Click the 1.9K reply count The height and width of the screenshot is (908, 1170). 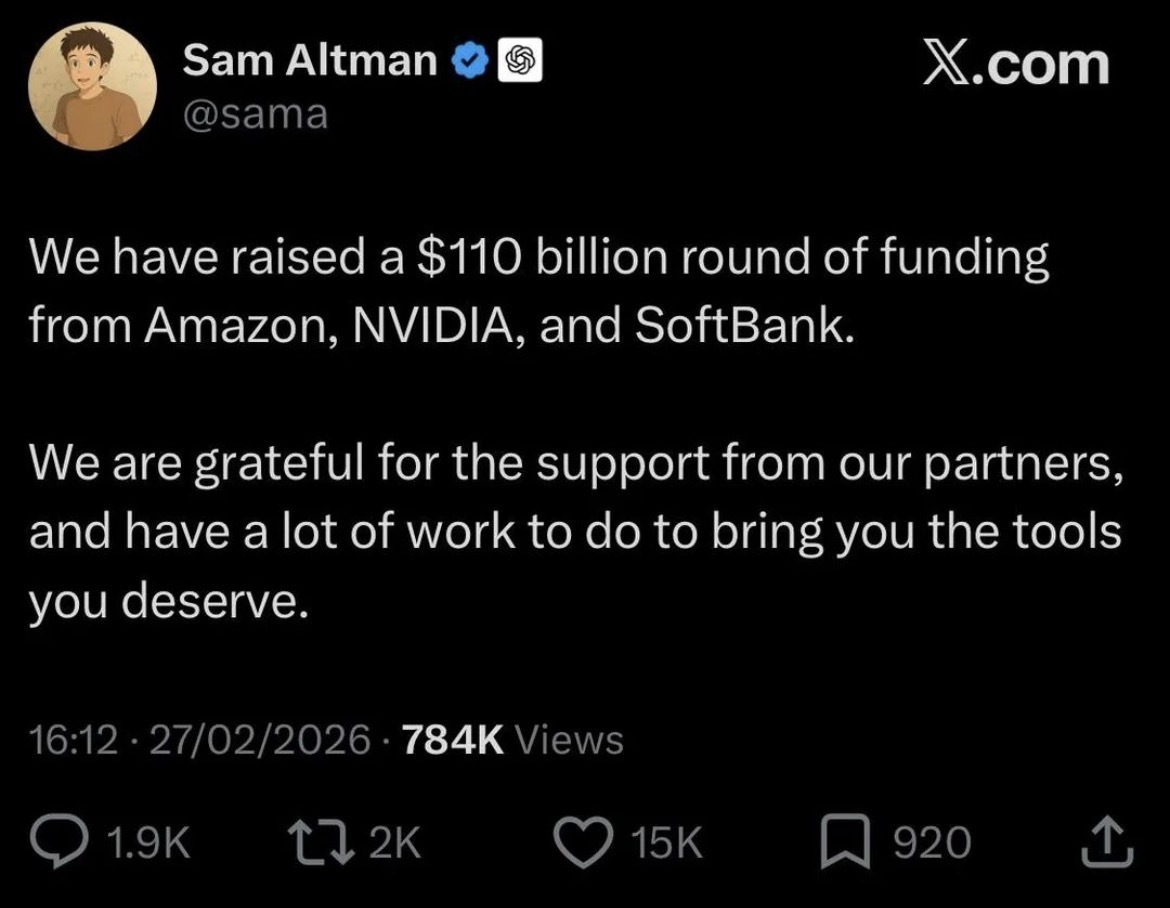pyautogui.click(x=147, y=843)
